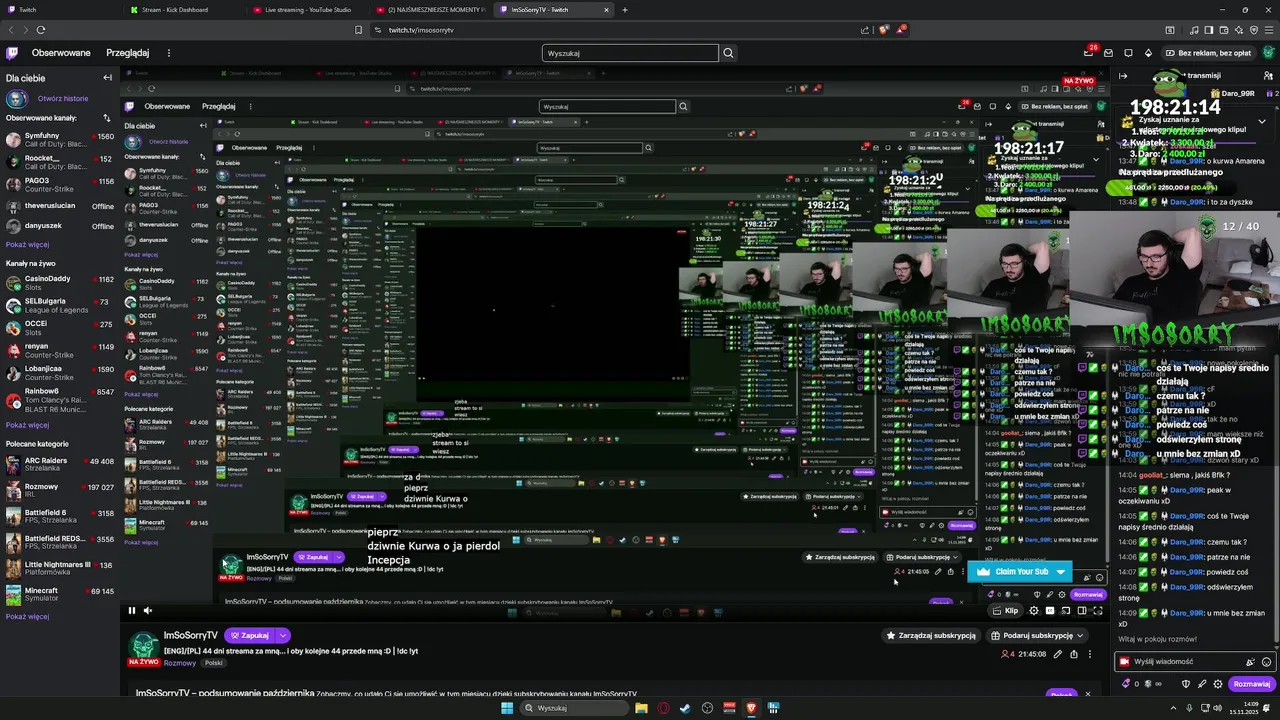Open new browser tab plus button
The height and width of the screenshot is (720, 1280).
point(625,10)
